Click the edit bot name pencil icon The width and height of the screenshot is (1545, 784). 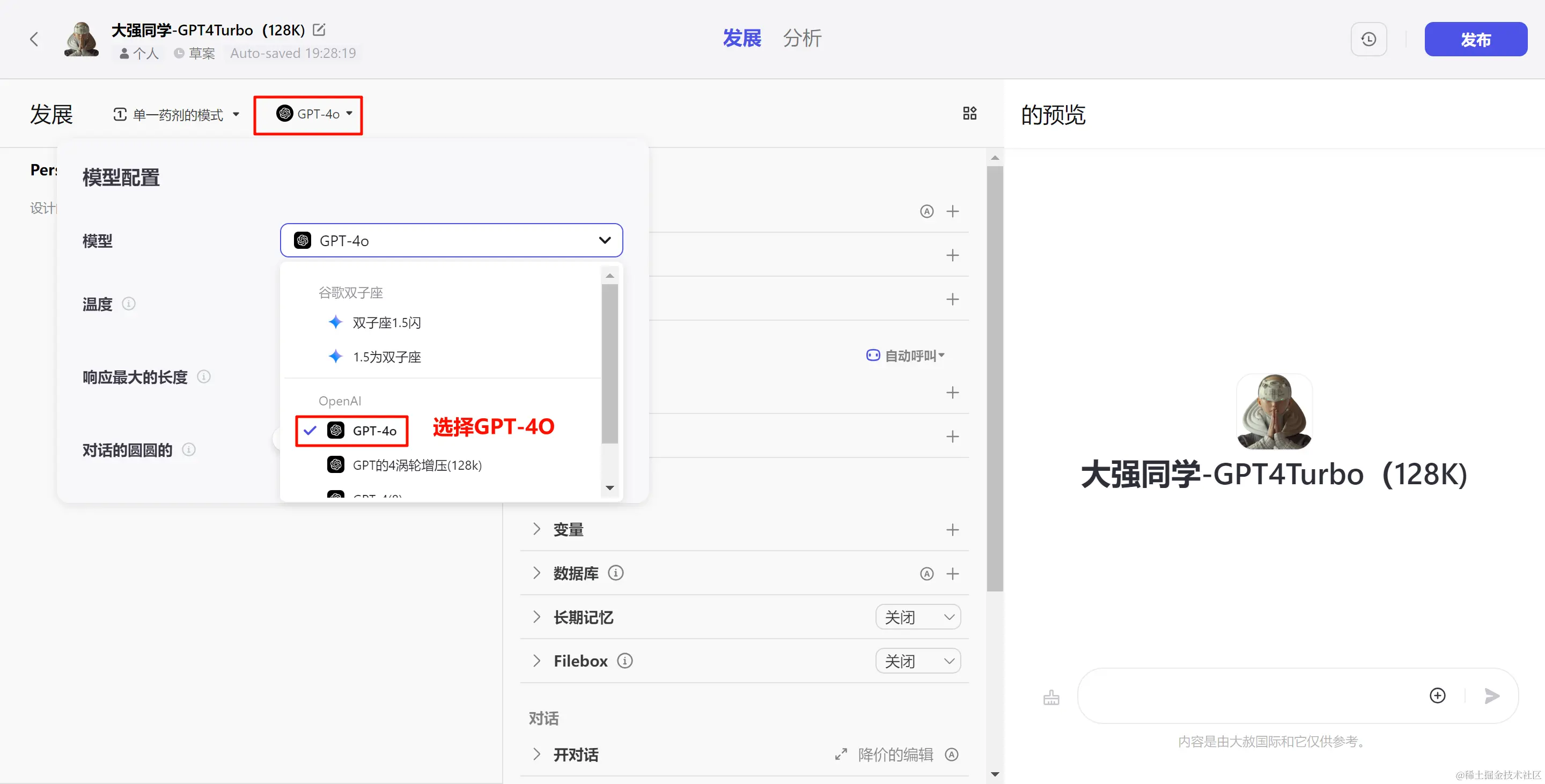pos(319,29)
